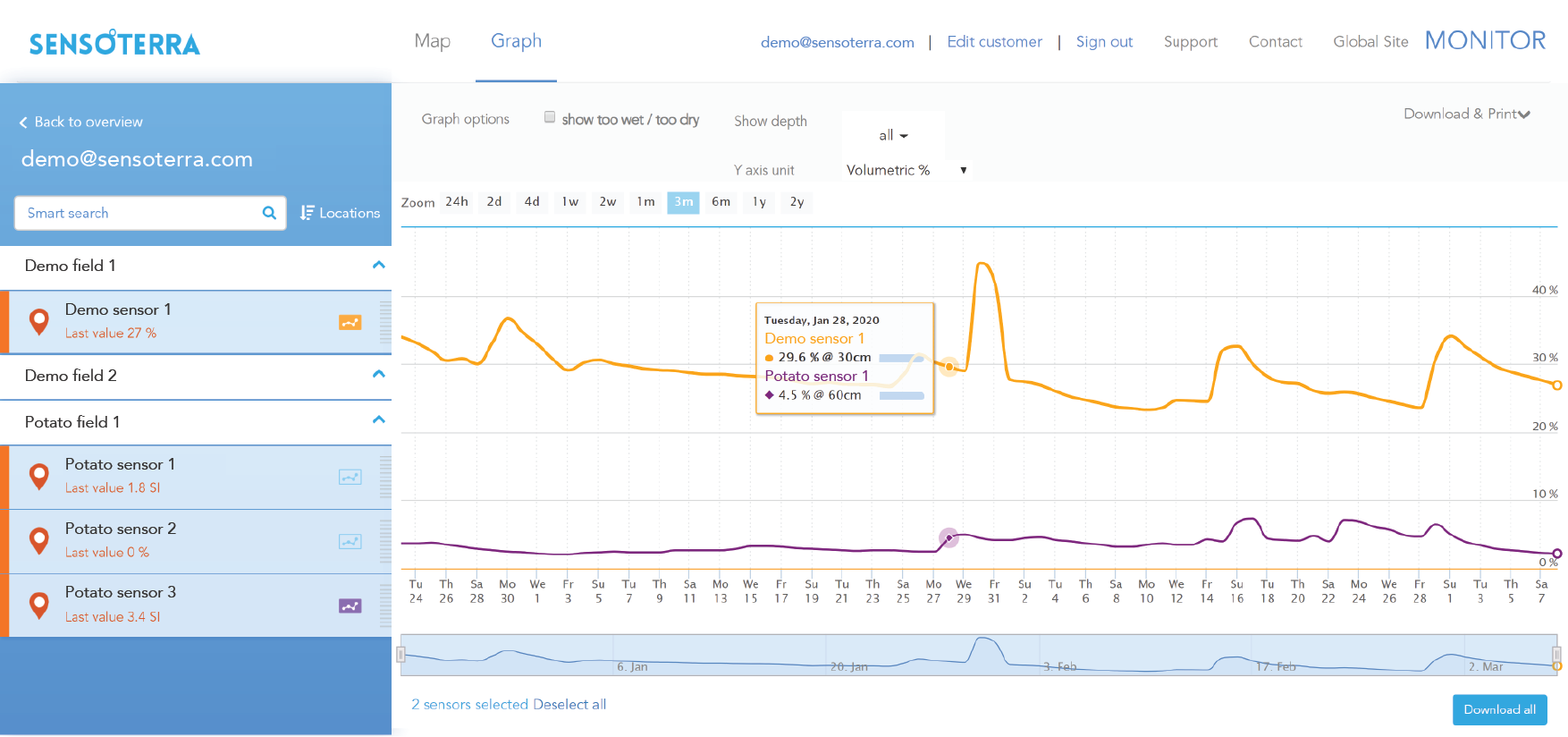Open Edit customer link
This screenshot has width=1568, height=737.
click(994, 42)
